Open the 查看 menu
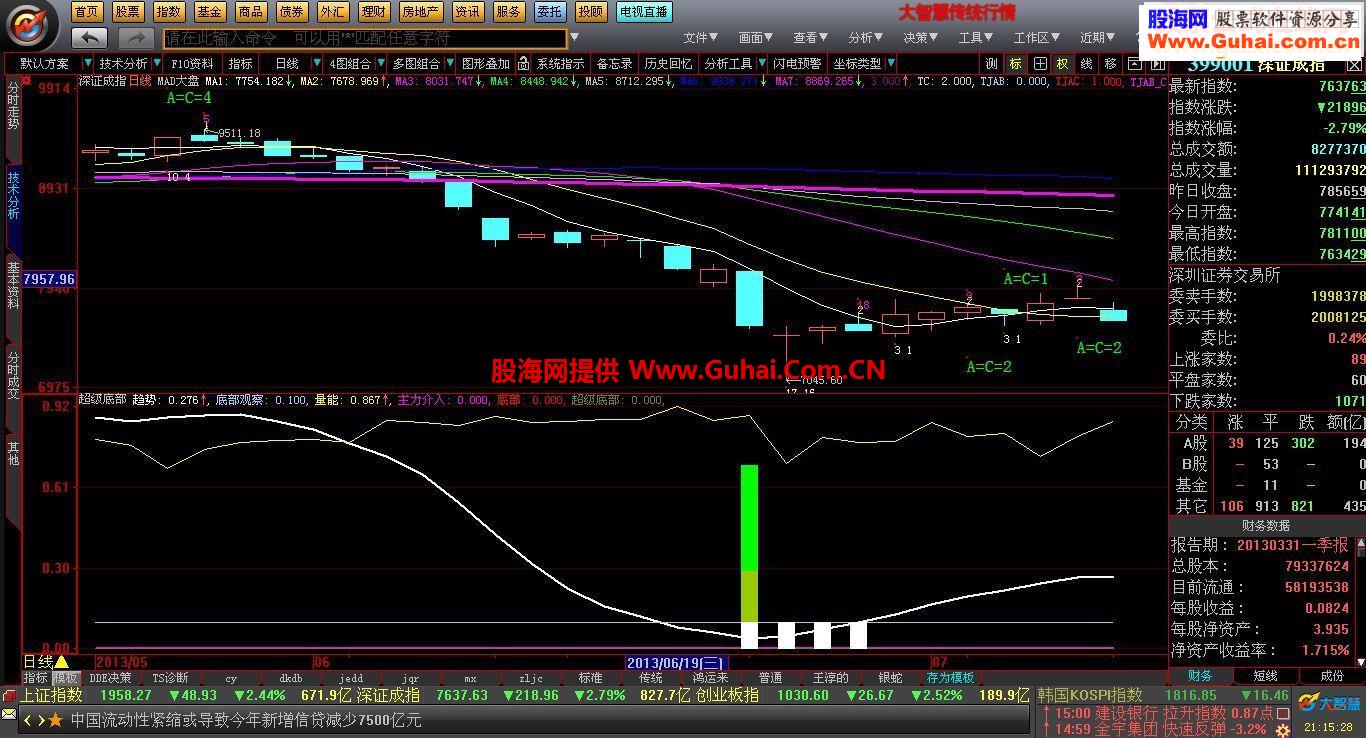 coord(810,38)
